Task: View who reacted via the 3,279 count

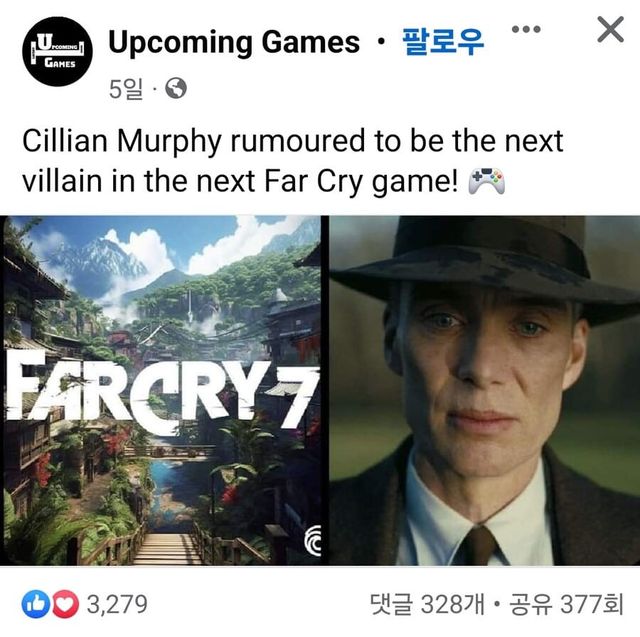Action: point(117,604)
